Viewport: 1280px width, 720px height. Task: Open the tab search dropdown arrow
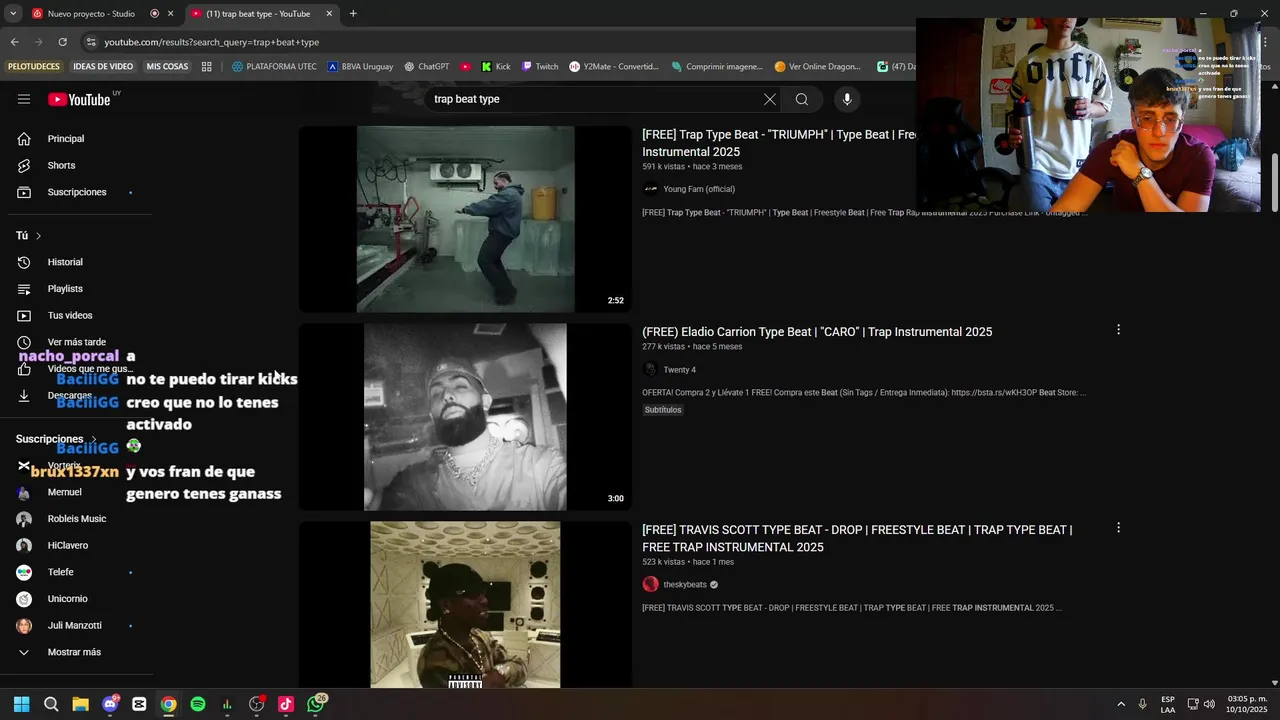click(12, 14)
